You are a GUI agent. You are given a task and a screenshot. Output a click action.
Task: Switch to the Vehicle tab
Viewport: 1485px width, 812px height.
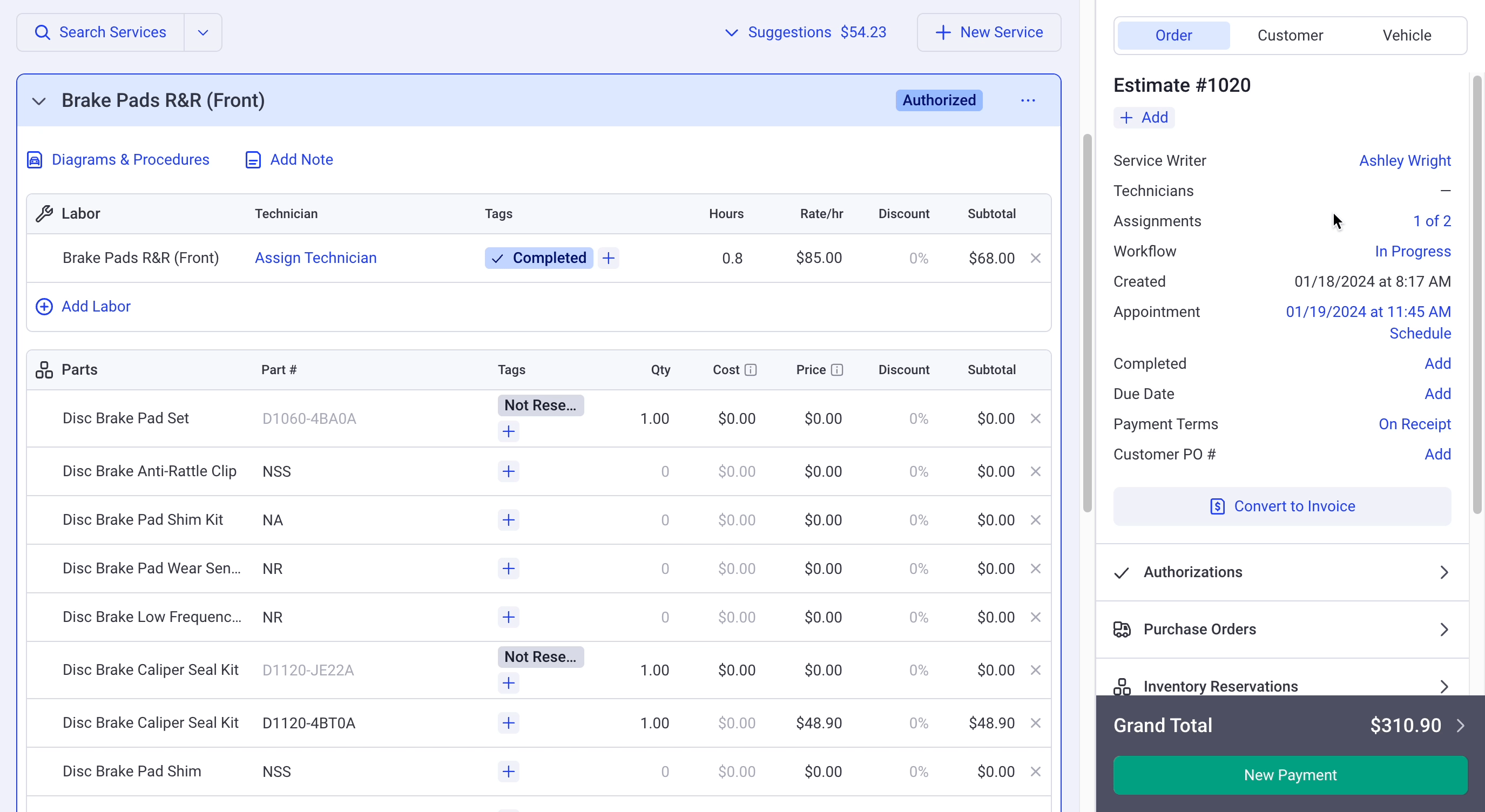1407,35
